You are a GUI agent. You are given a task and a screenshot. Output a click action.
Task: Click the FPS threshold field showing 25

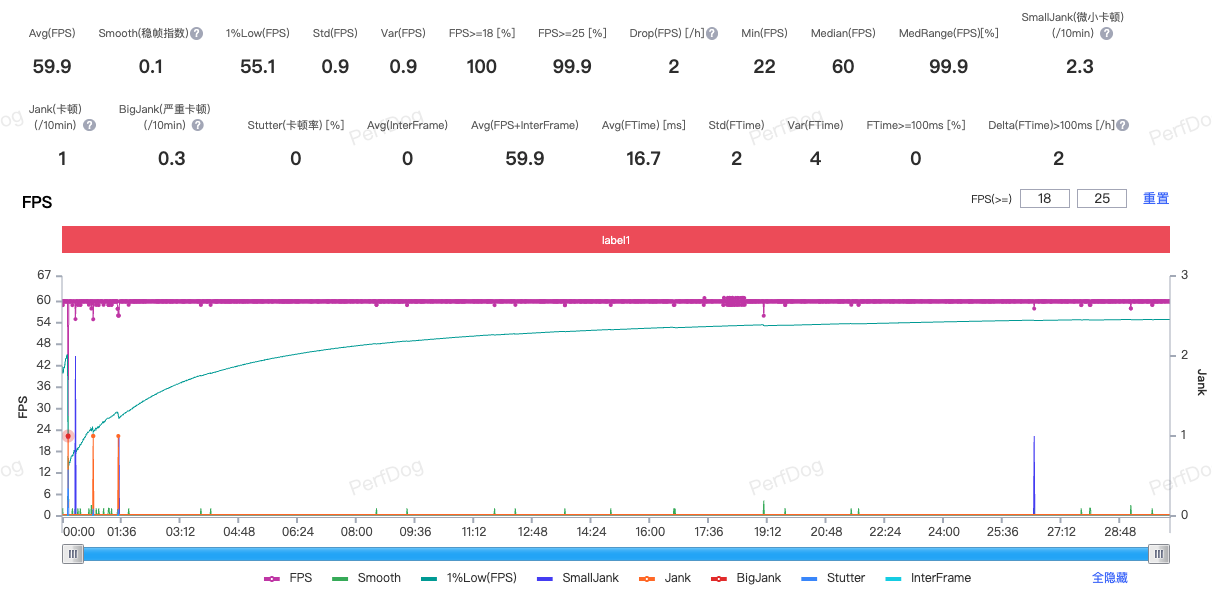point(1102,198)
